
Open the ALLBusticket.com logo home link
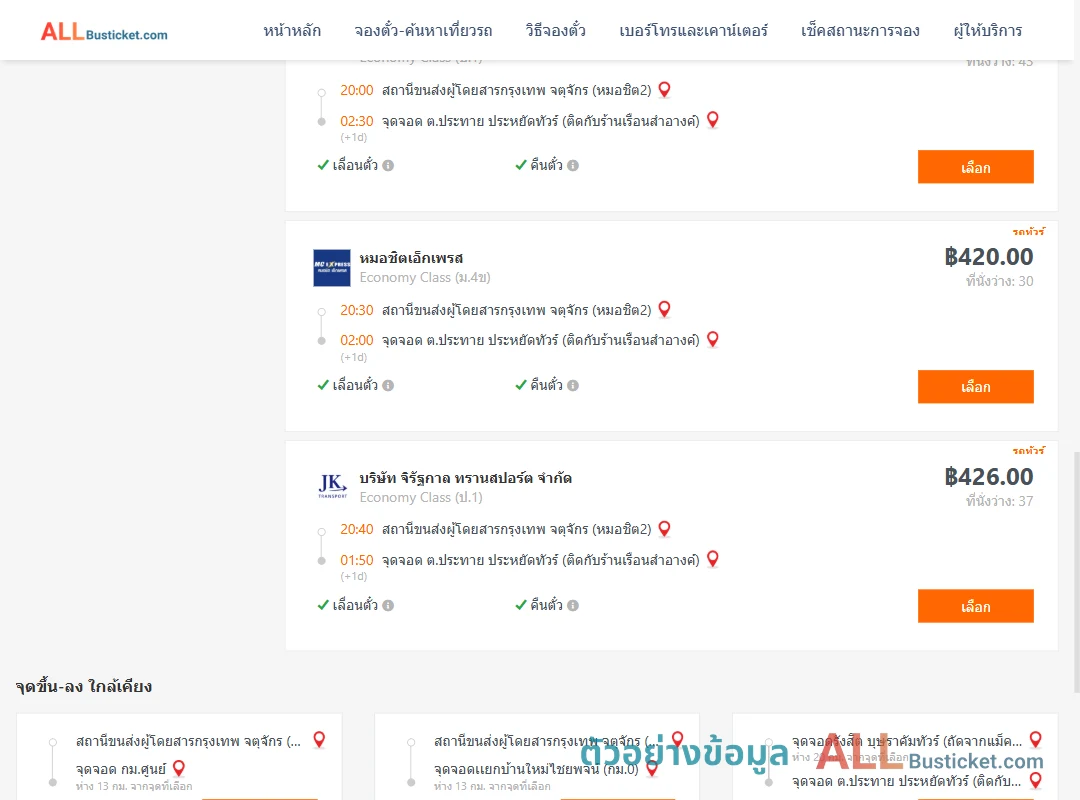[104, 32]
